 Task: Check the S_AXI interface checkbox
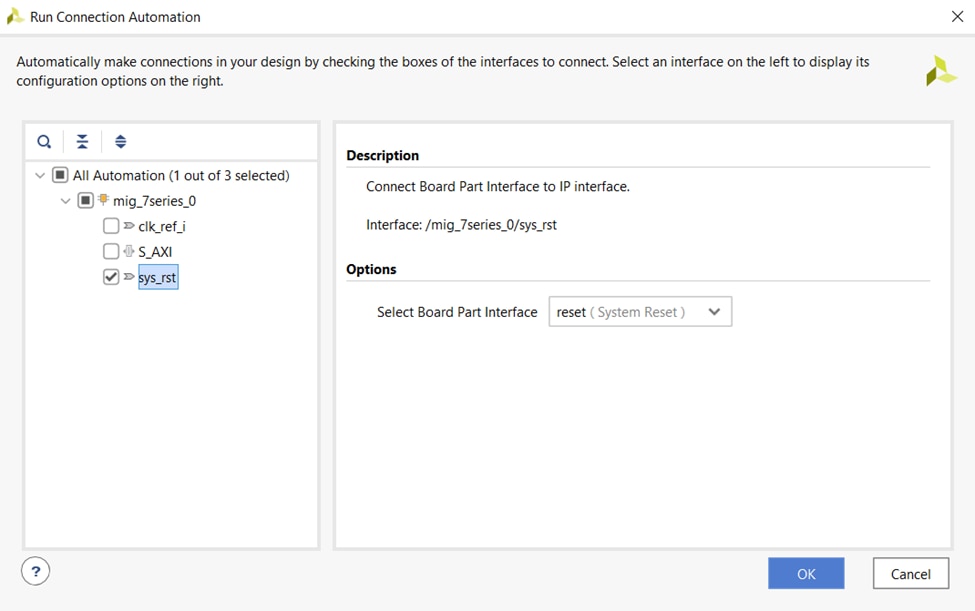coord(111,251)
